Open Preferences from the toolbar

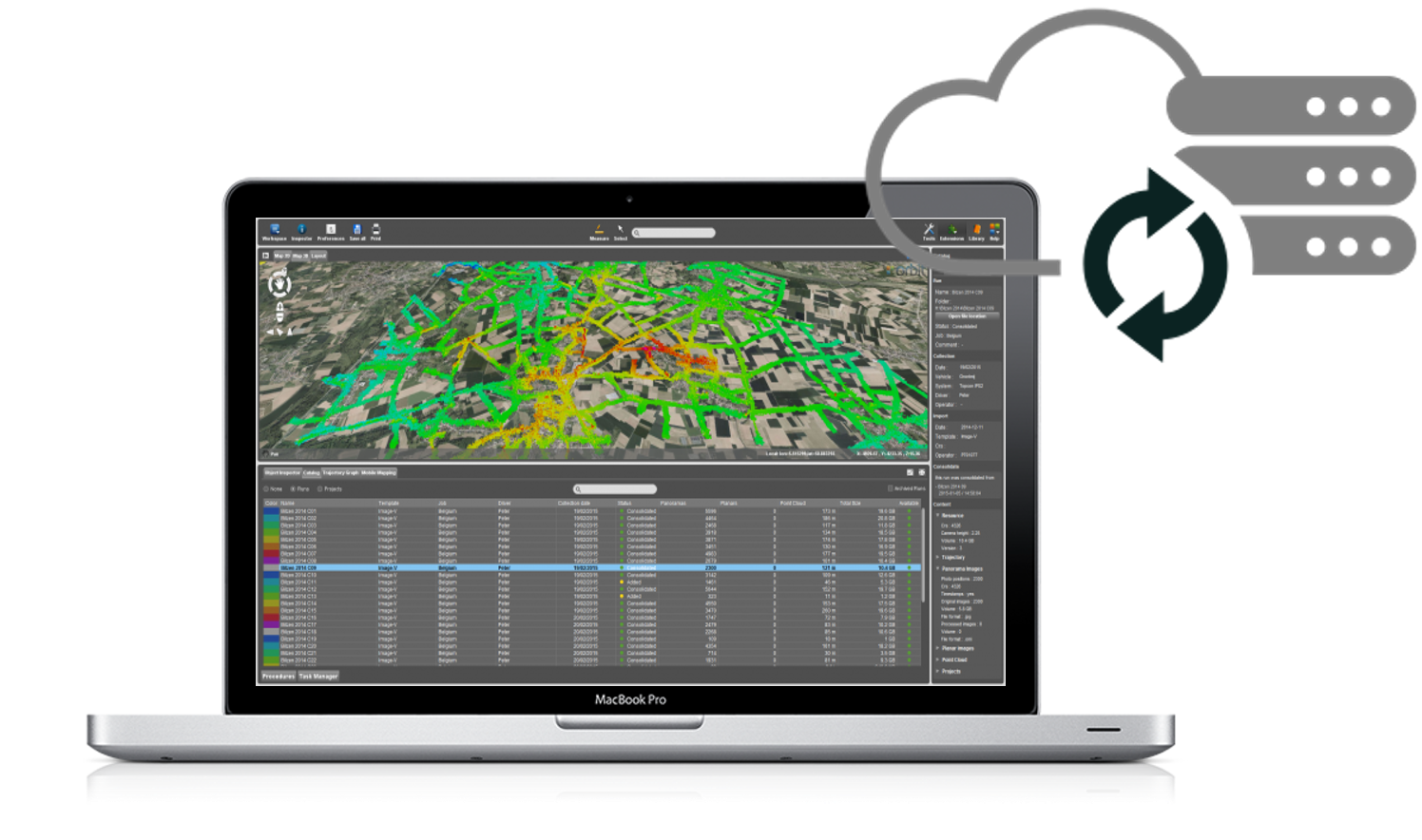pyautogui.click(x=331, y=230)
